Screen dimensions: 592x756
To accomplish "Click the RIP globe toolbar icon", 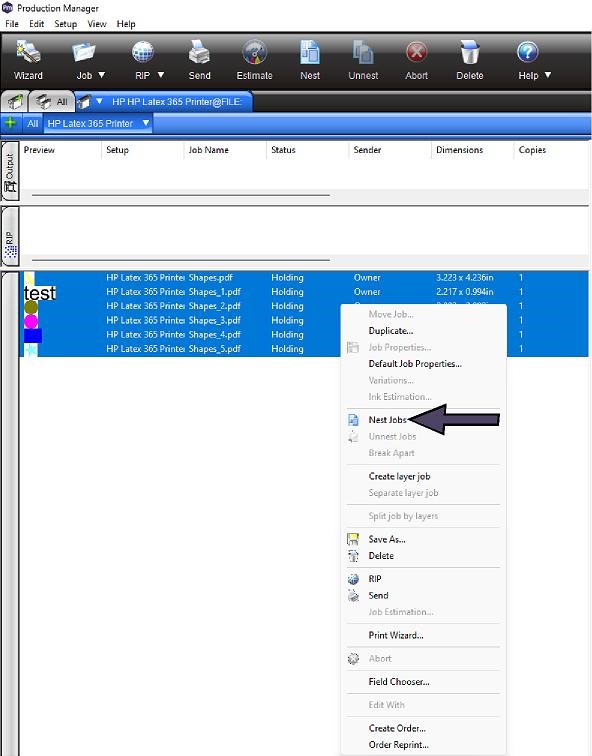I will (143, 52).
